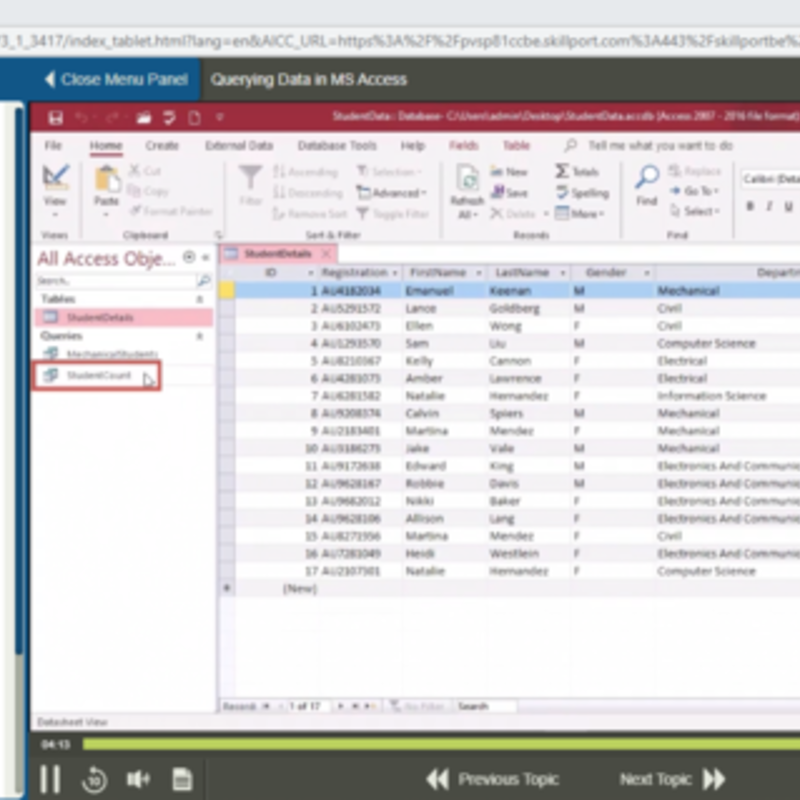Viewport: 800px width, 800px height.
Task: Click Delete in Records group
Action: click(513, 213)
